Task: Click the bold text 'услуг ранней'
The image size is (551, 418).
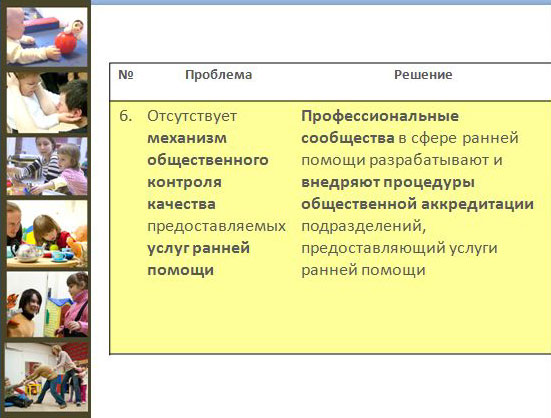Action: click(x=199, y=248)
